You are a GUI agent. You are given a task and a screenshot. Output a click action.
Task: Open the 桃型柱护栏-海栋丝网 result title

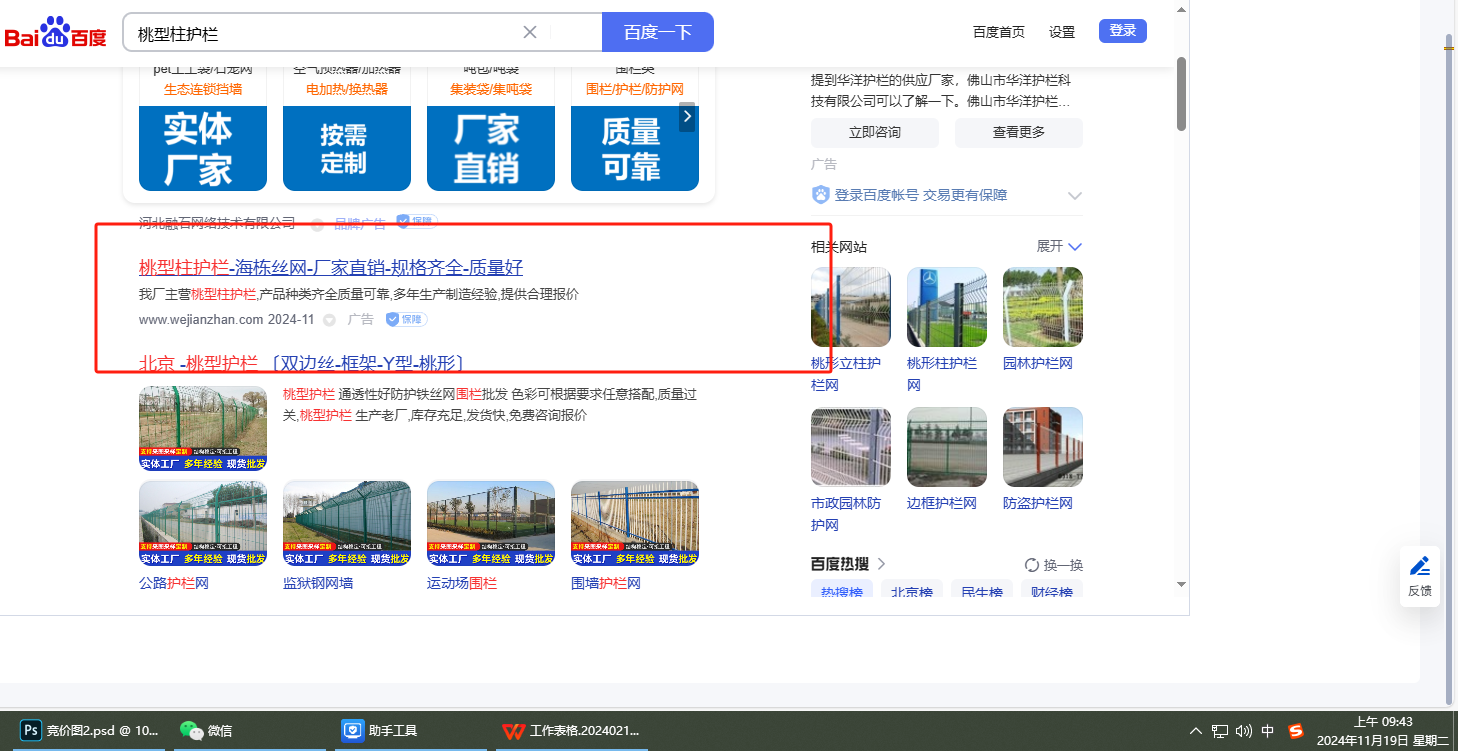pos(331,267)
